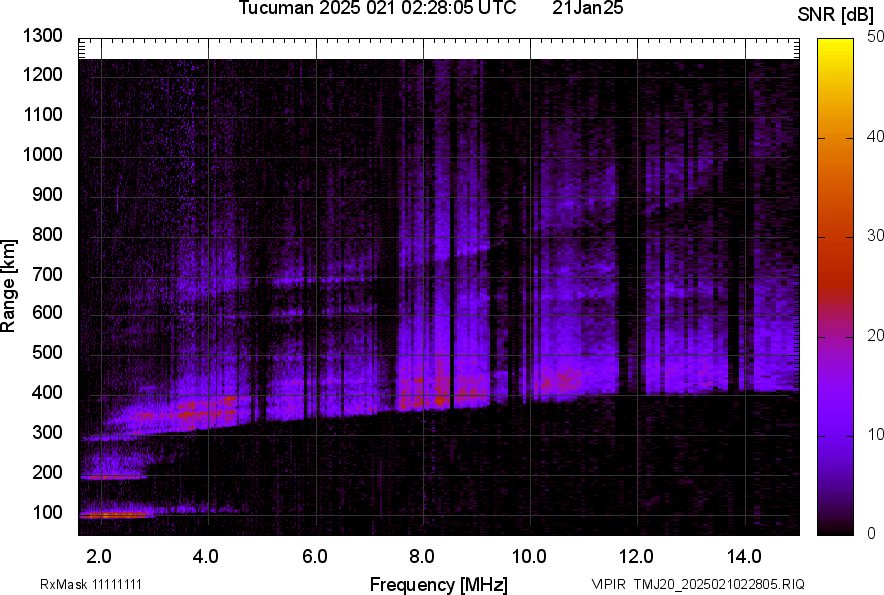Click the frequency tick label '14.0'
Screen dimensions: 884x595
pyautogui.click(x=744, y=557)
